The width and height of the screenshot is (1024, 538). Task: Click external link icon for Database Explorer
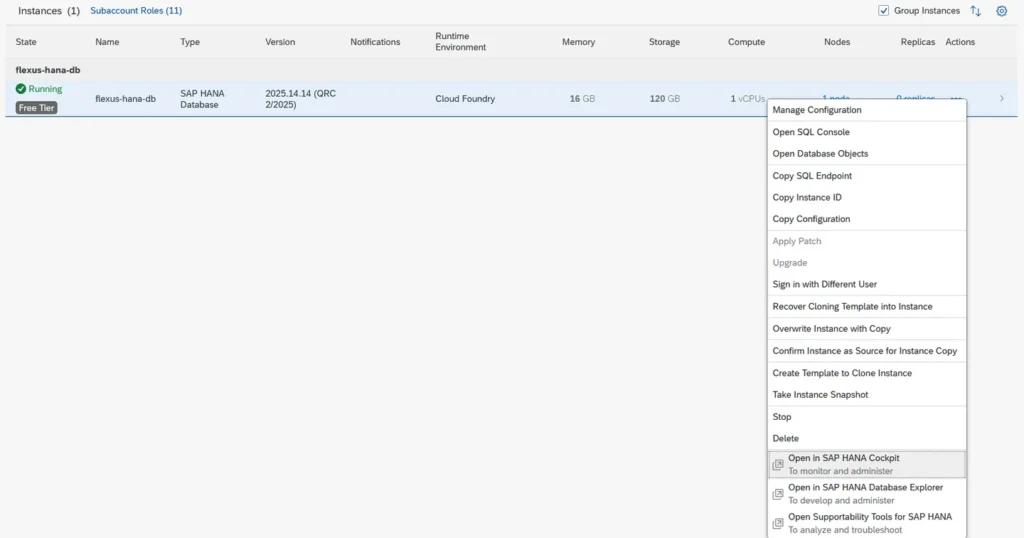[x=778, y=494]
